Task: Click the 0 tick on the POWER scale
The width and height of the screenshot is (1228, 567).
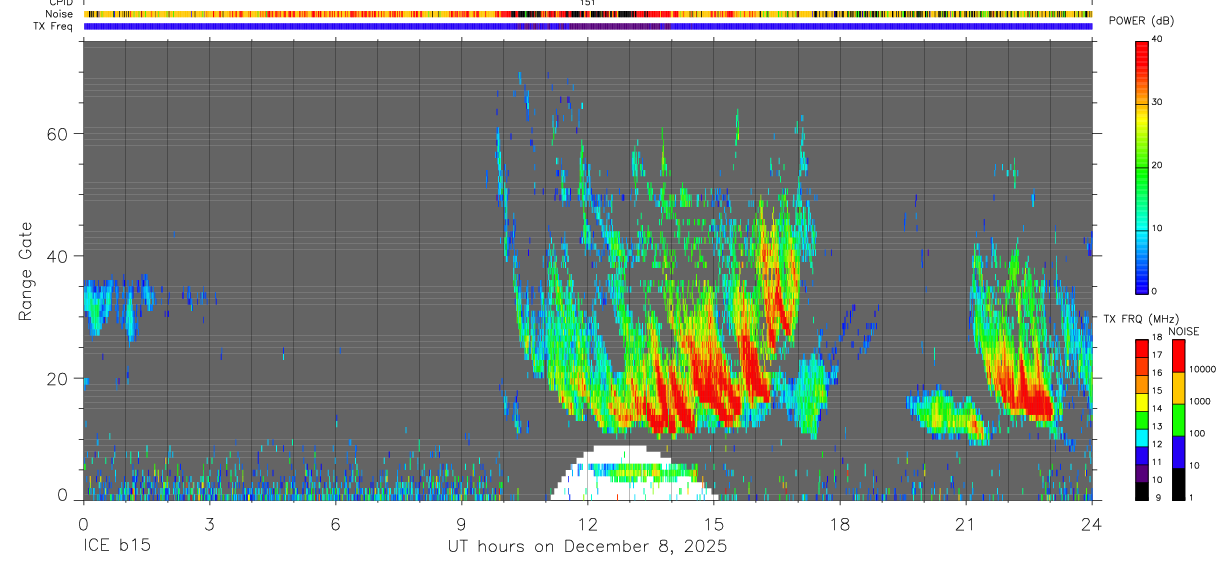Action: 1154,291
